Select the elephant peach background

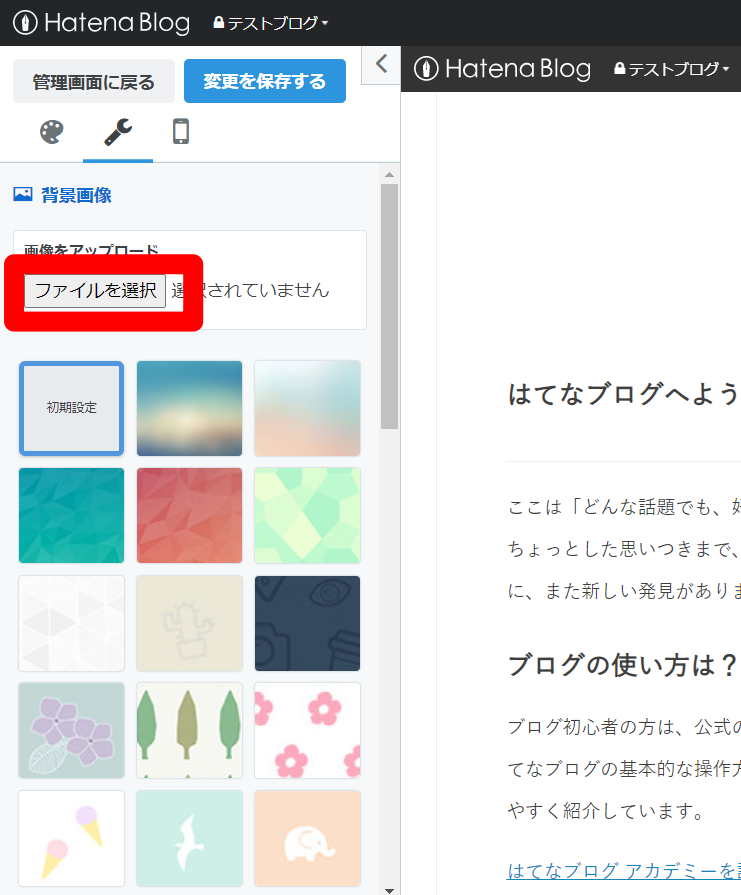click(307, 838)
